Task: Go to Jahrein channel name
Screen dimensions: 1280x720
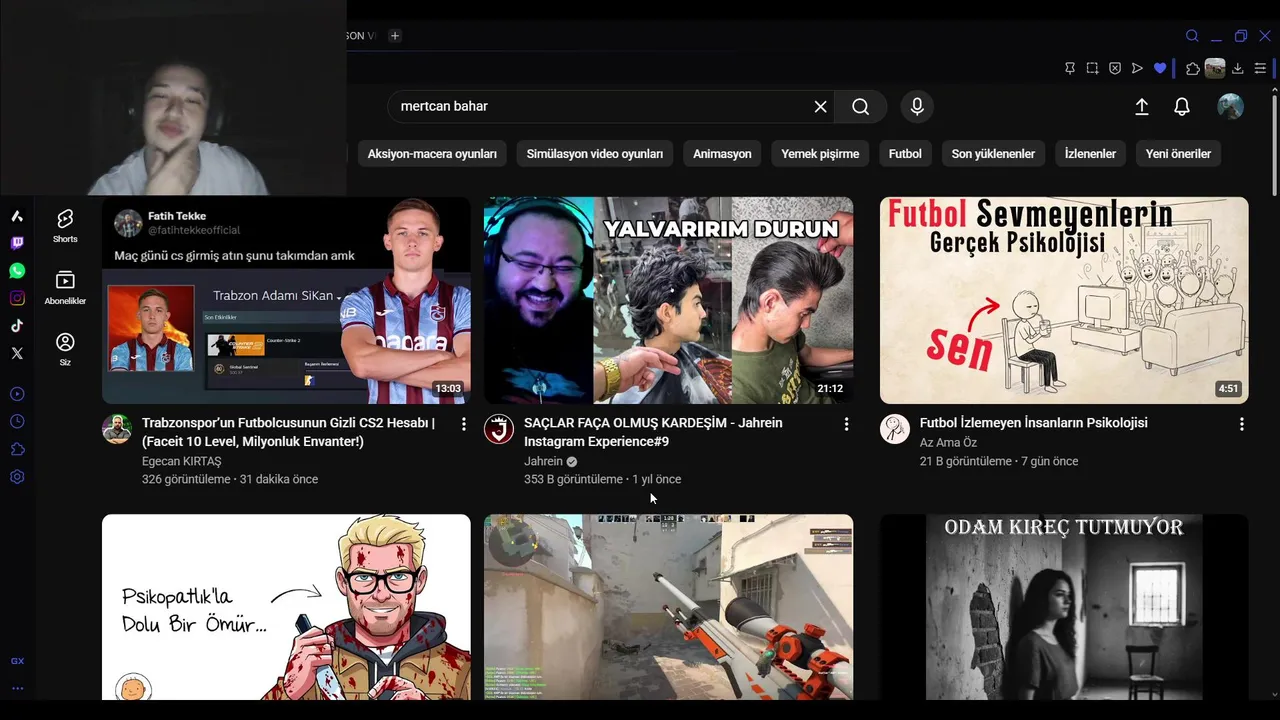Action: [543, 461]
